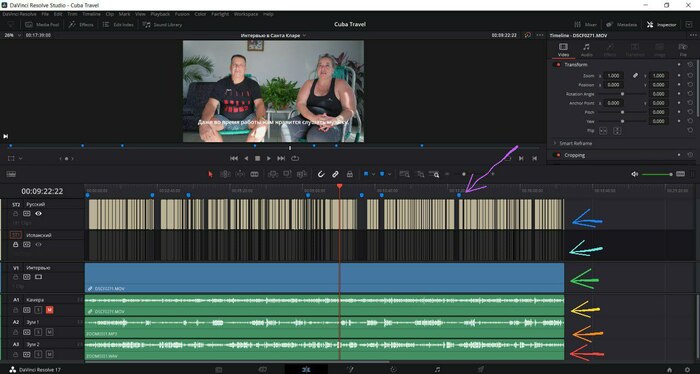
Task: Click the Position Lock padlock icon
Action: 350,174
